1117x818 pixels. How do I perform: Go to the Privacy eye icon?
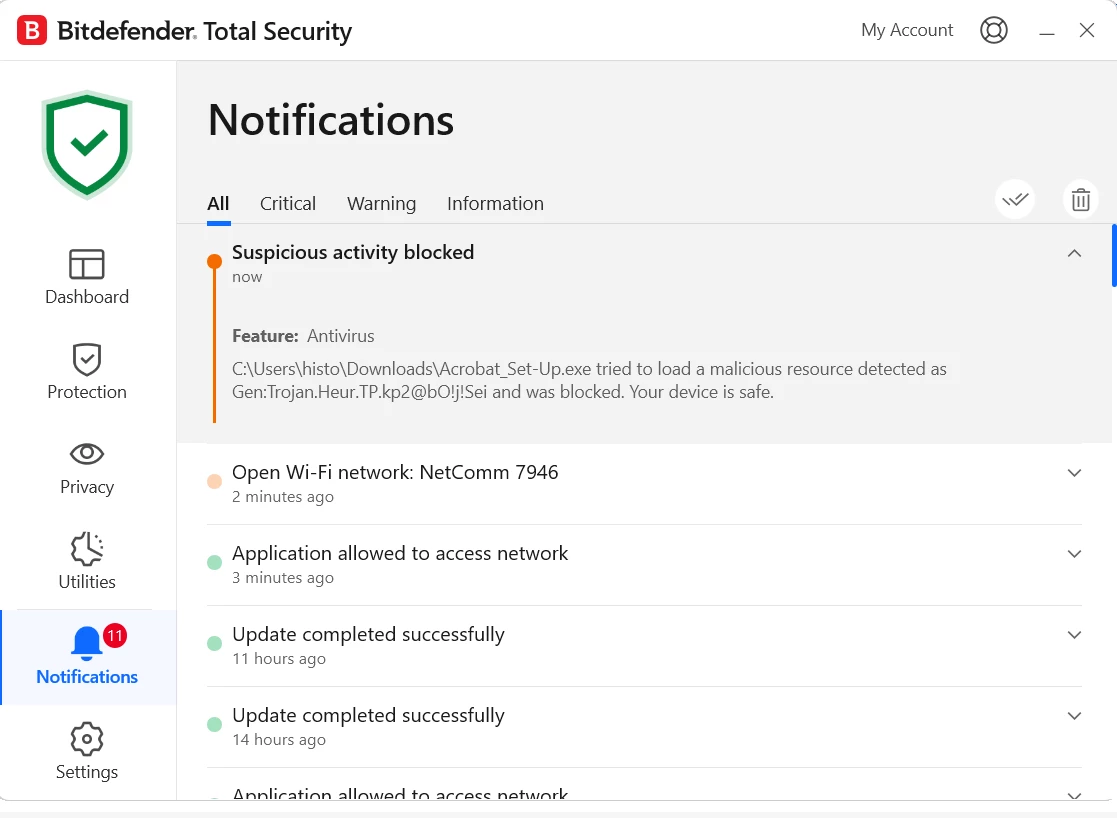click(87, 454)
